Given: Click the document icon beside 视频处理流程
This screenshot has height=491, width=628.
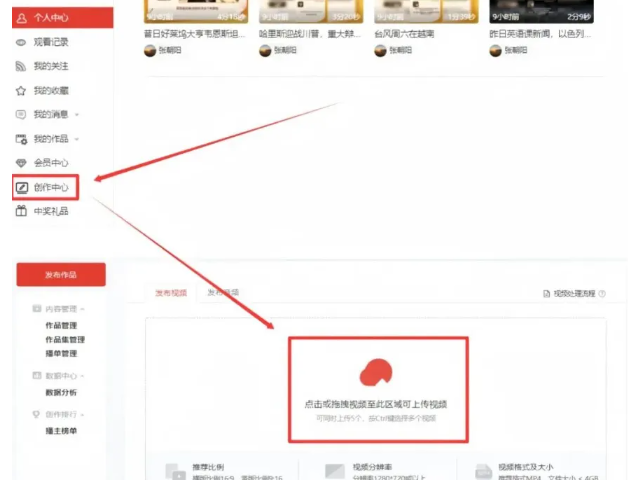Looking at the screenshot, I should [547, 294].
